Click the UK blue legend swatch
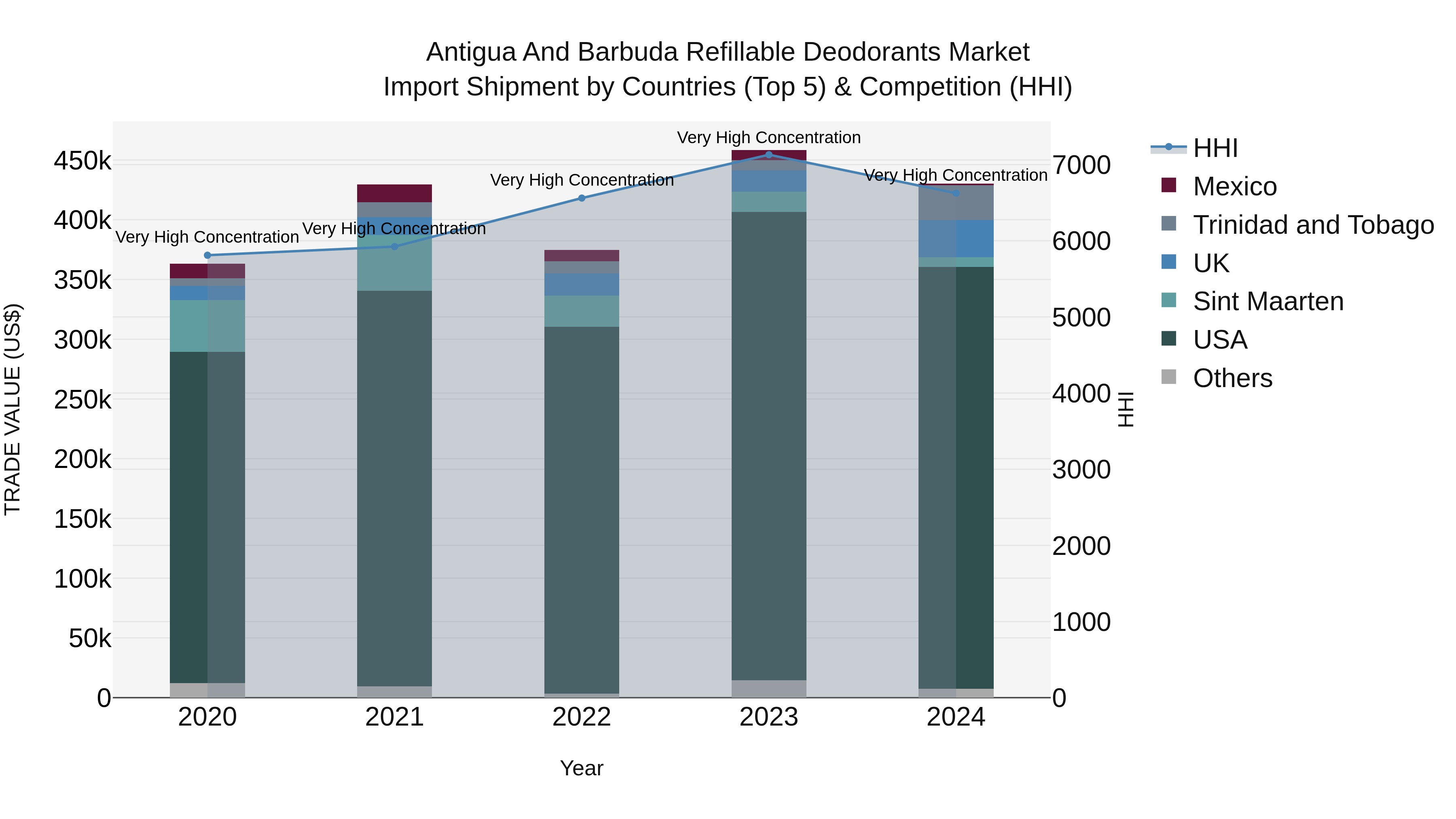This screenshot has height=819, width=1456. [x=1168, y=262]
